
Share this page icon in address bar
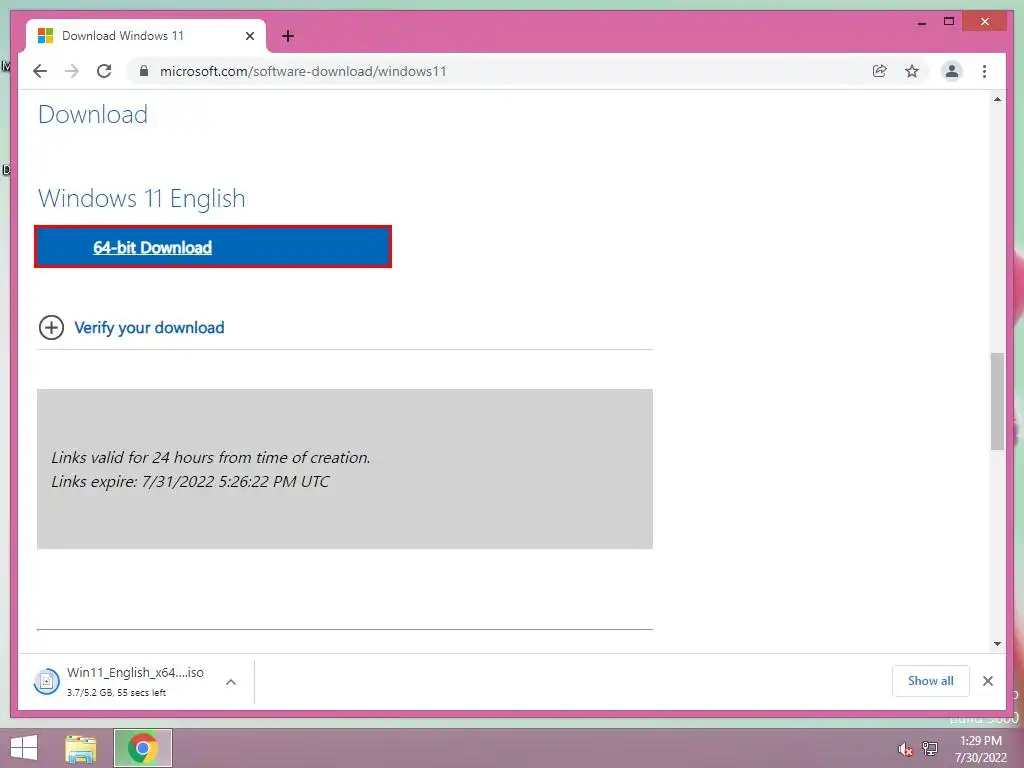click(x=880, y=71)
